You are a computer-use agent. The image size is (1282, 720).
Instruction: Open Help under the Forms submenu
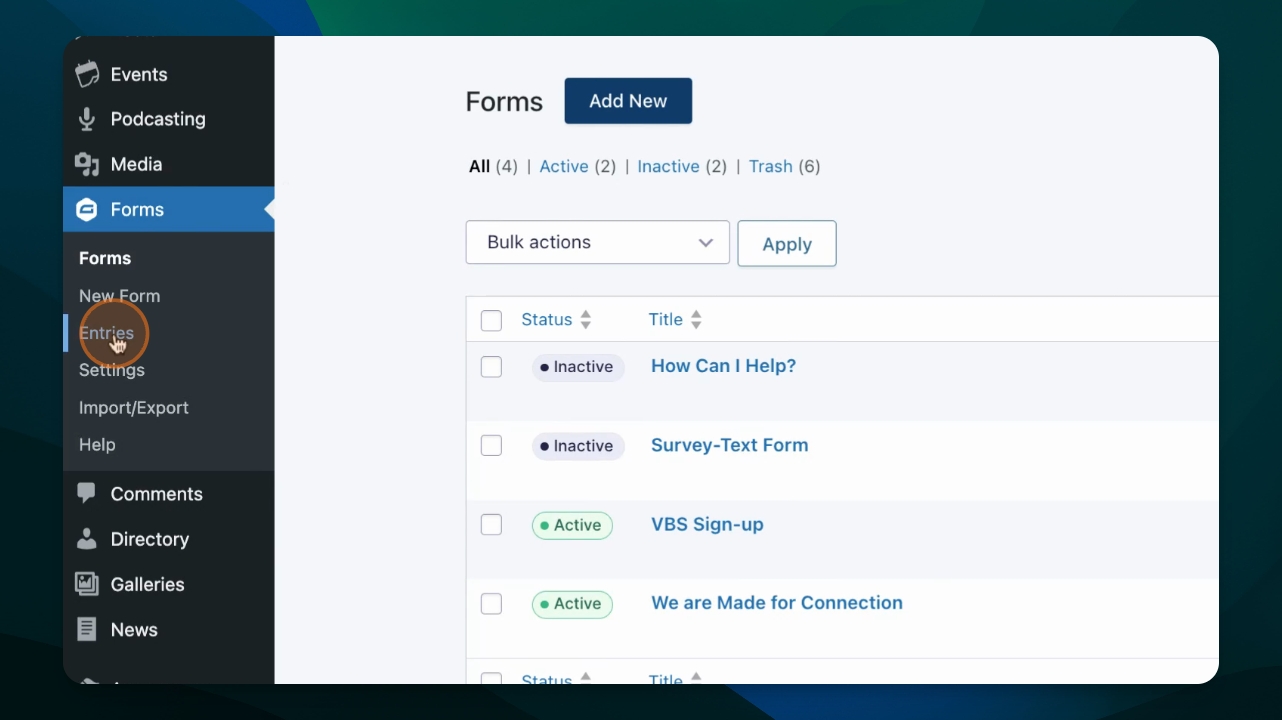97,445
